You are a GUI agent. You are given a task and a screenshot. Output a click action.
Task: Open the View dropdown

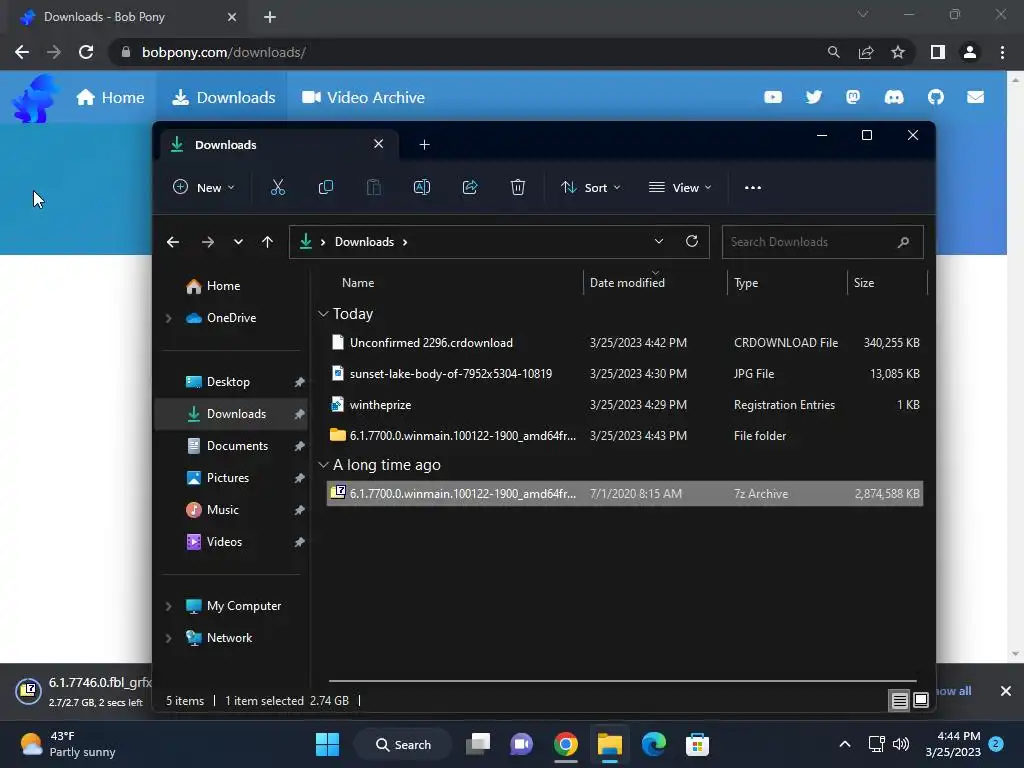pyautogui.click(x=680, y=187)
